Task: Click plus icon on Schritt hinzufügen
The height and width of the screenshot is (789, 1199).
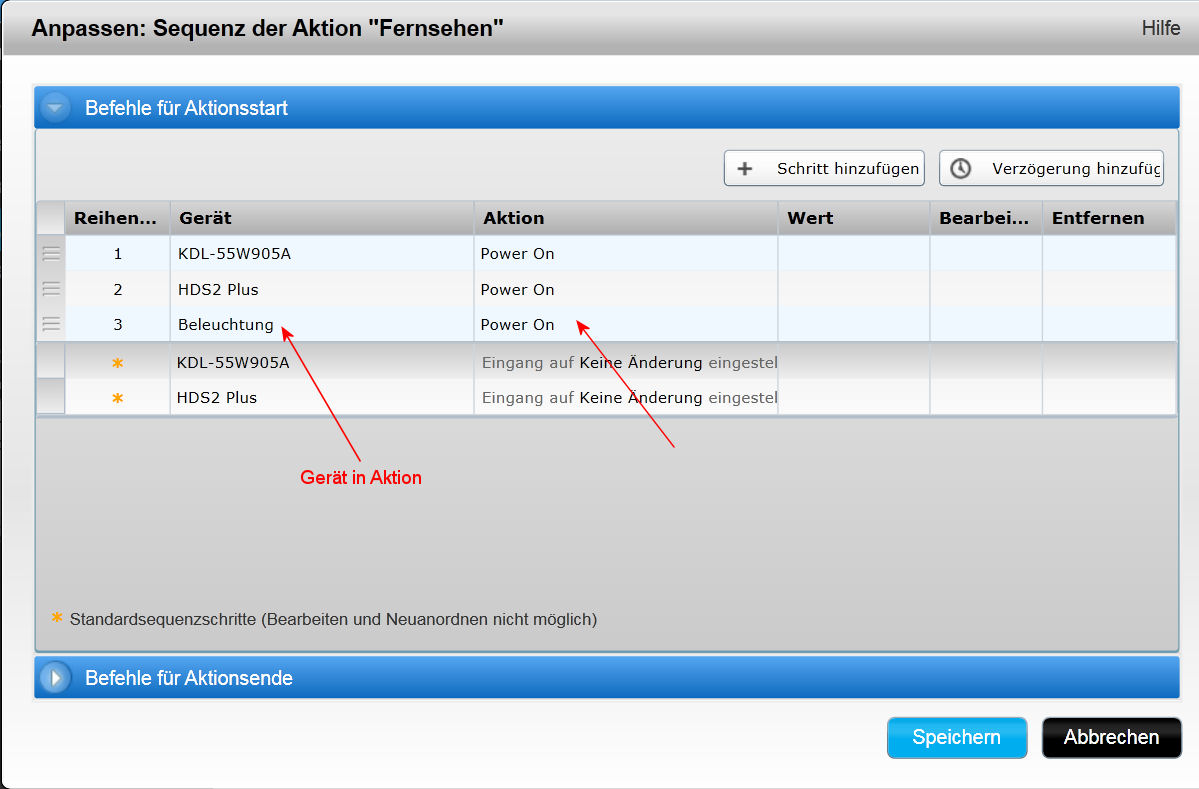Action: click(744, 169)
